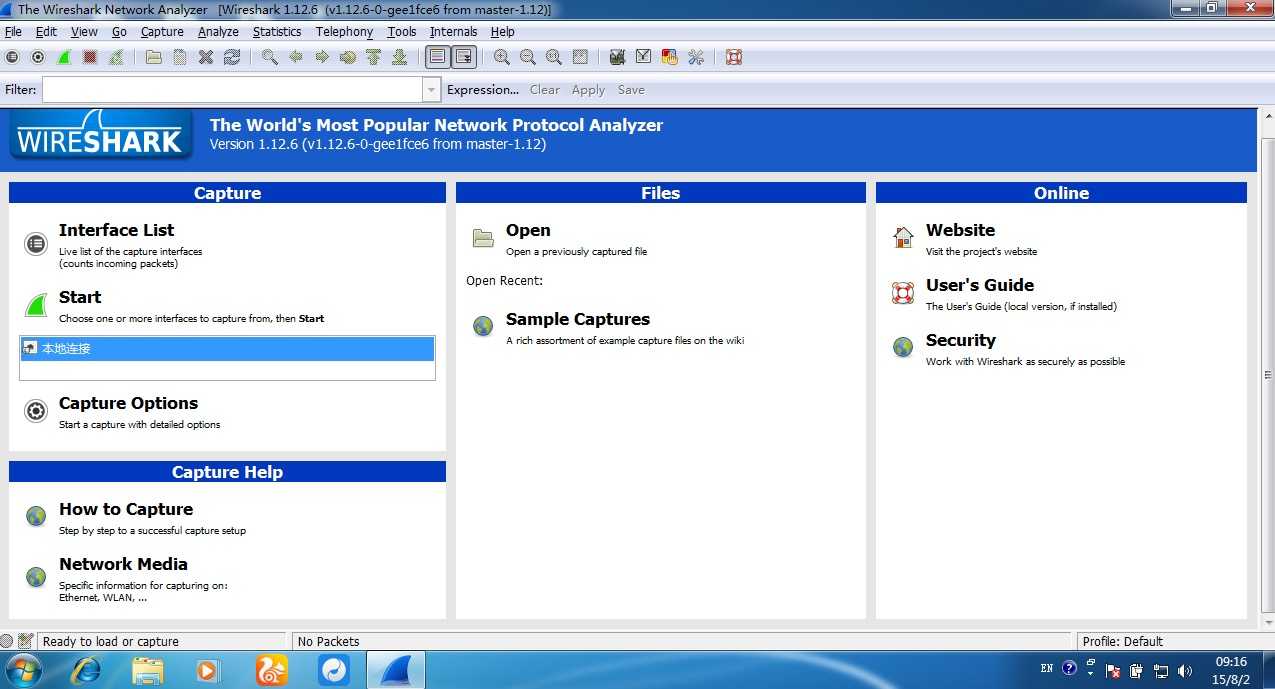1275x689 pixels.
Task: Close the capture file with the X toolbar icon
Action: pos(205,57)
